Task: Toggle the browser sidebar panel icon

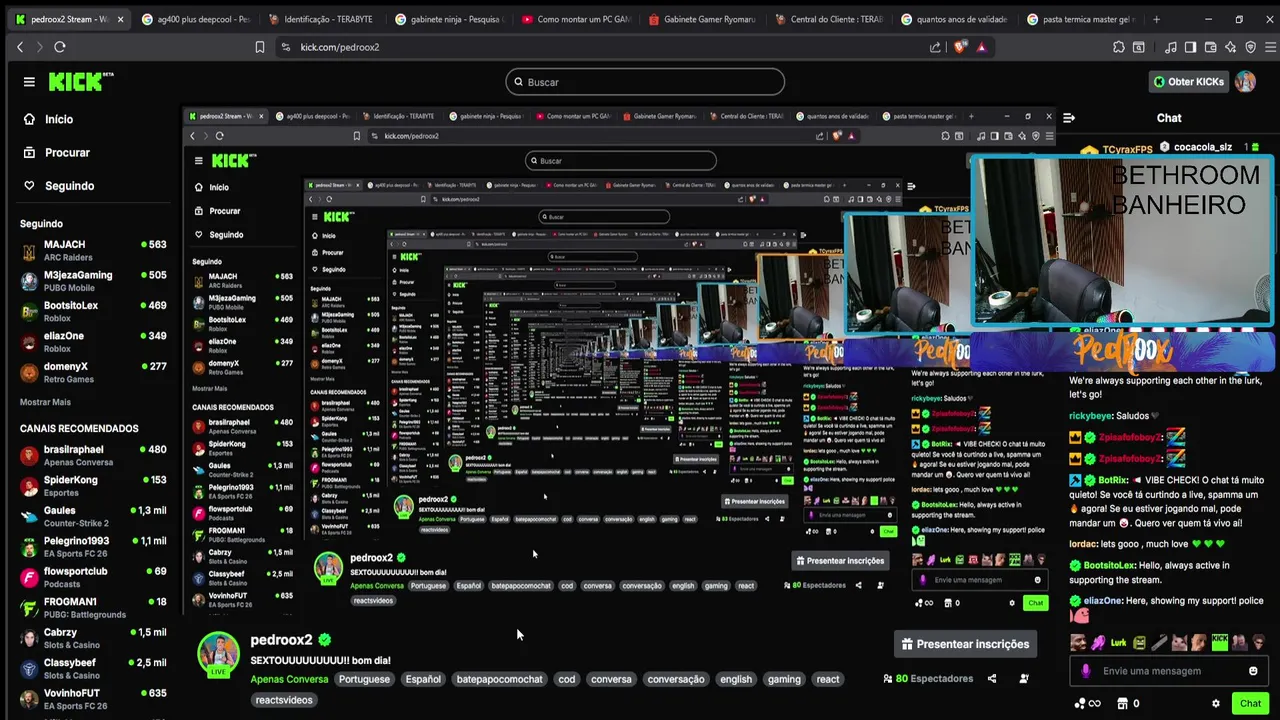Action: (x=1190, y=47)
